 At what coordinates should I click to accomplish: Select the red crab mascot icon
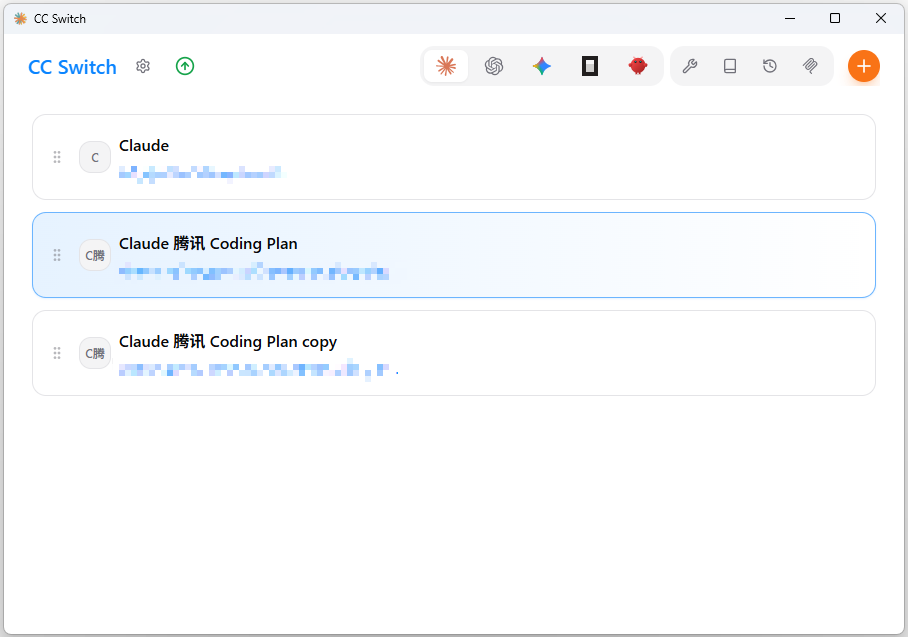[638, 66]
